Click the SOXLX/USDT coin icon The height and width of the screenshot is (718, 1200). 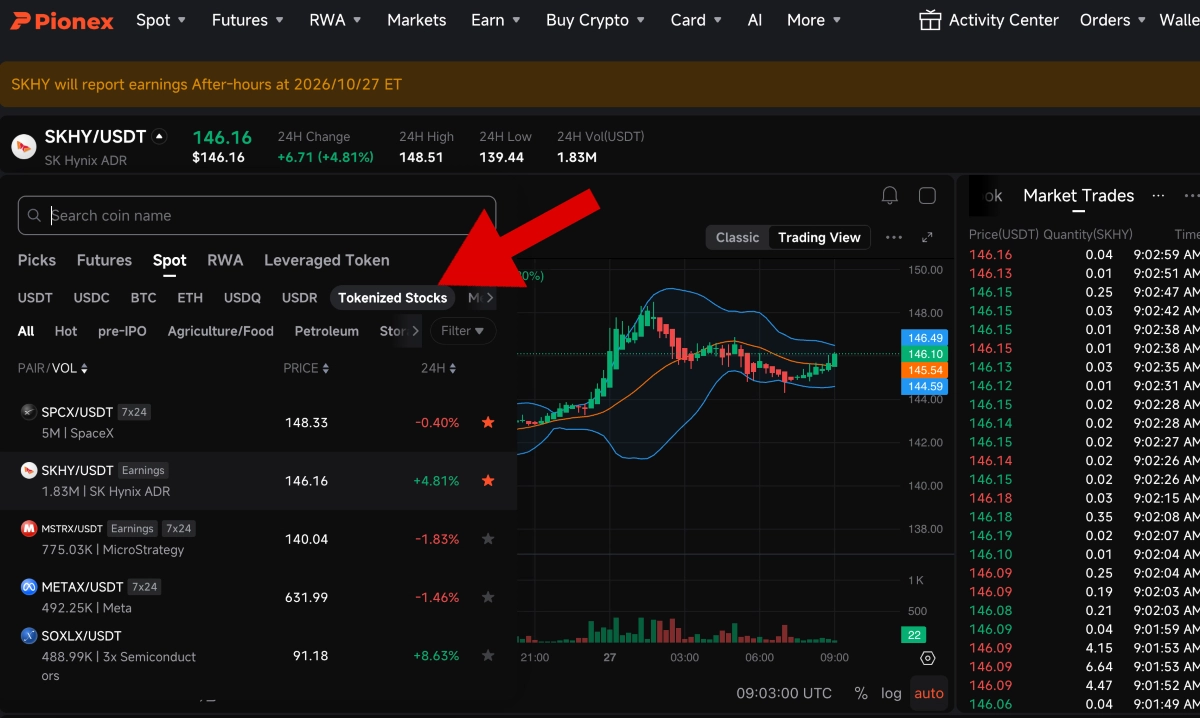click(x=29, y=636)
